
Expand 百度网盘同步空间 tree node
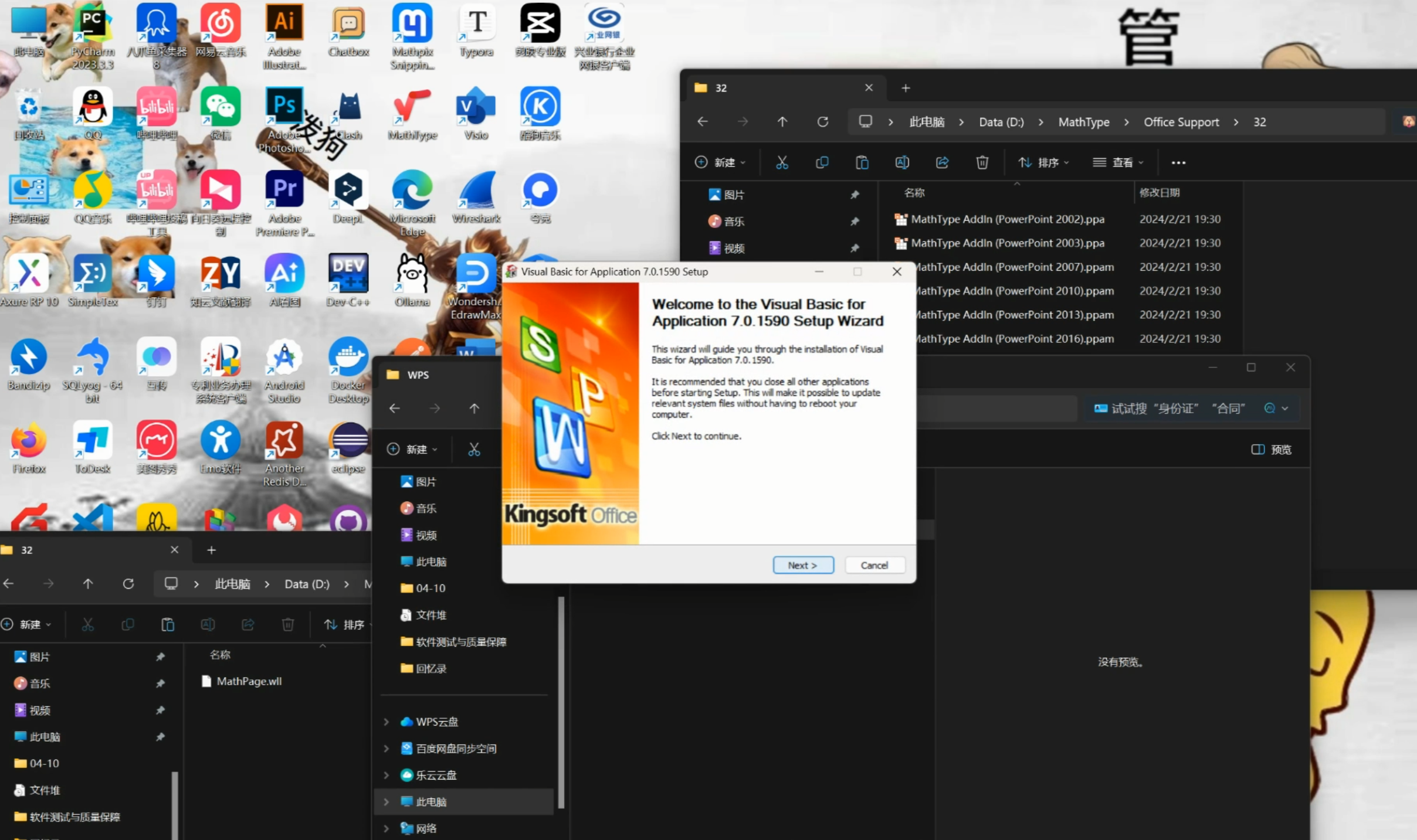coord(387,749)
